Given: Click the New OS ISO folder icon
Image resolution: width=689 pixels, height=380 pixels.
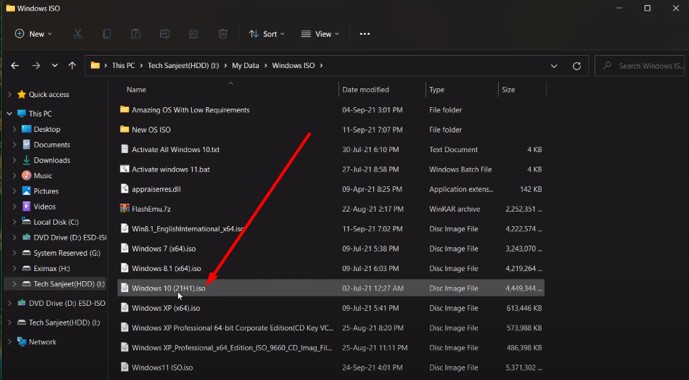Looking at the screenshot, I should (125, 130).
